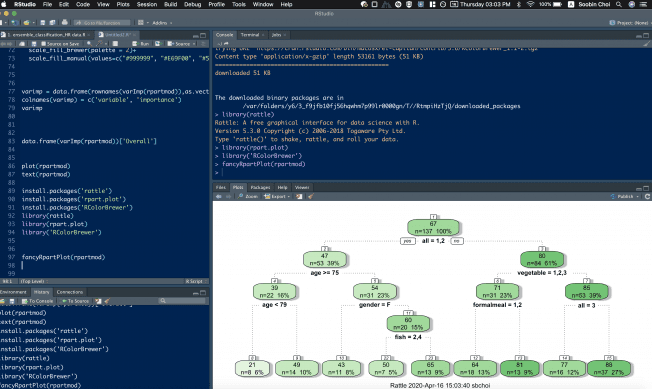Clear all history entries with the broom

(x=107, y=301)
